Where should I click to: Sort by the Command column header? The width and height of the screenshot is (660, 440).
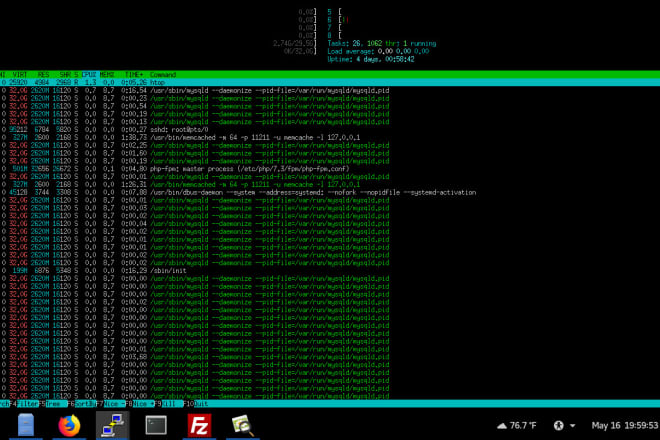(163, 75)
